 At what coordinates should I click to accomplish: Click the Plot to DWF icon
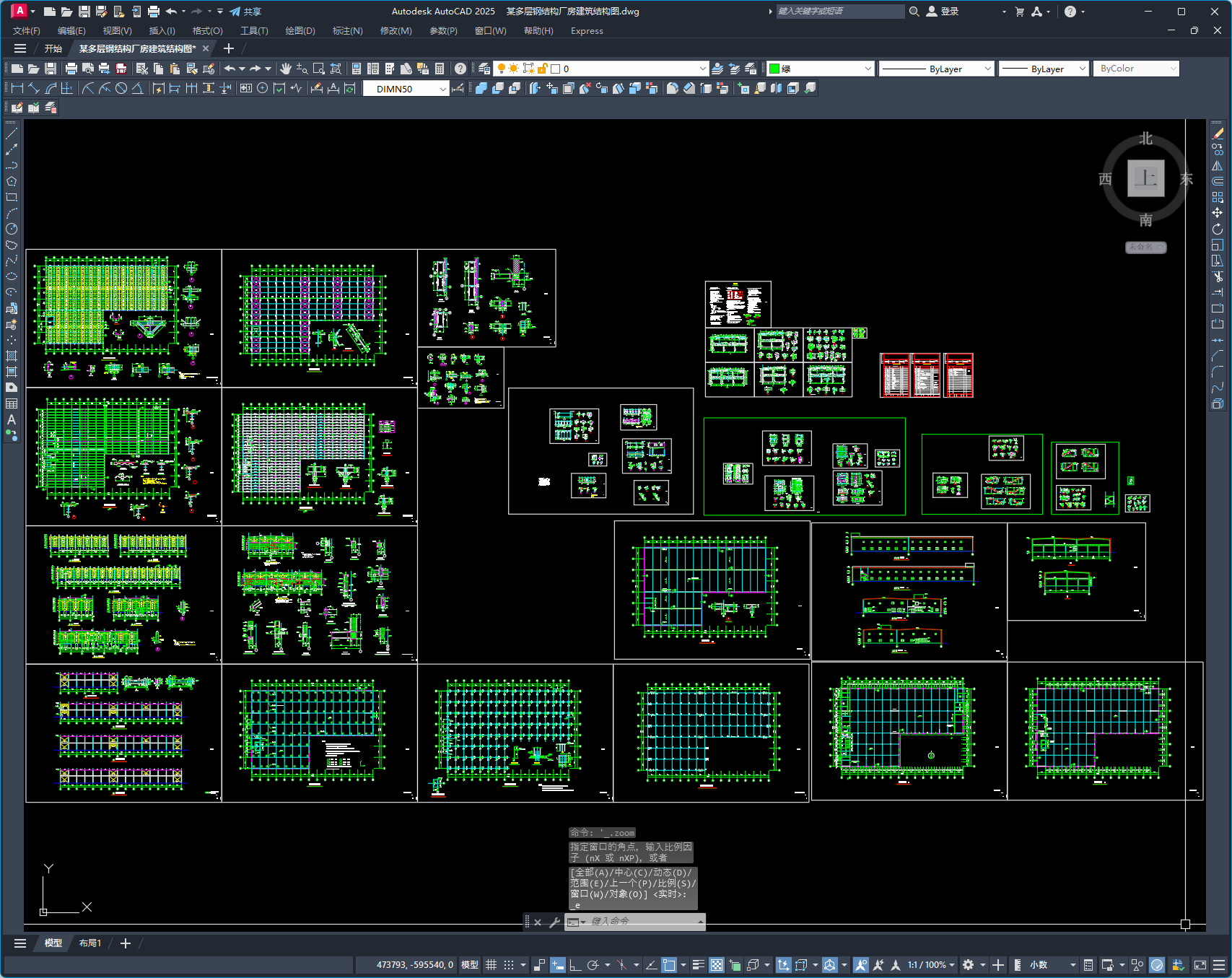(x=121, y=69)
